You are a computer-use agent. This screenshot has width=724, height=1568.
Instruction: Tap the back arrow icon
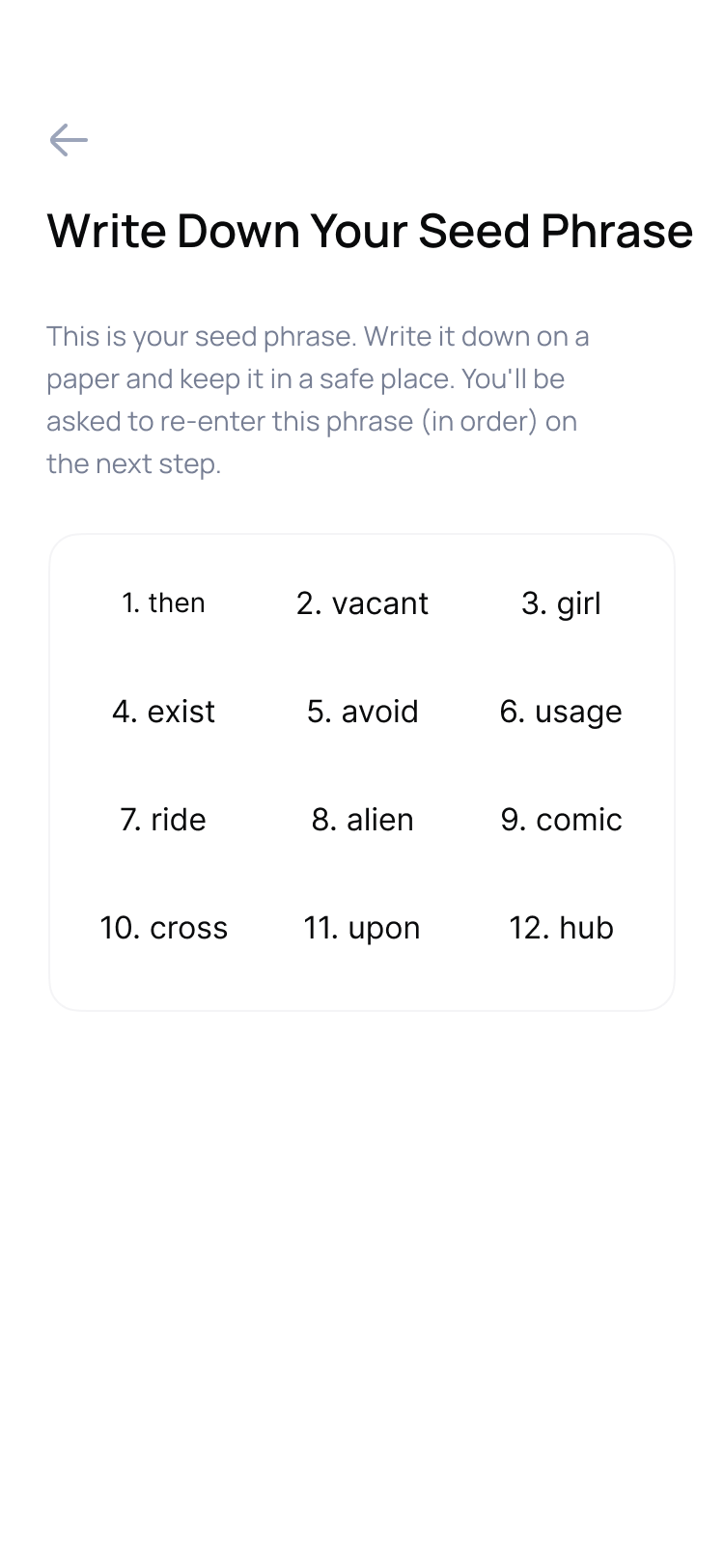(x=69, y=140)
